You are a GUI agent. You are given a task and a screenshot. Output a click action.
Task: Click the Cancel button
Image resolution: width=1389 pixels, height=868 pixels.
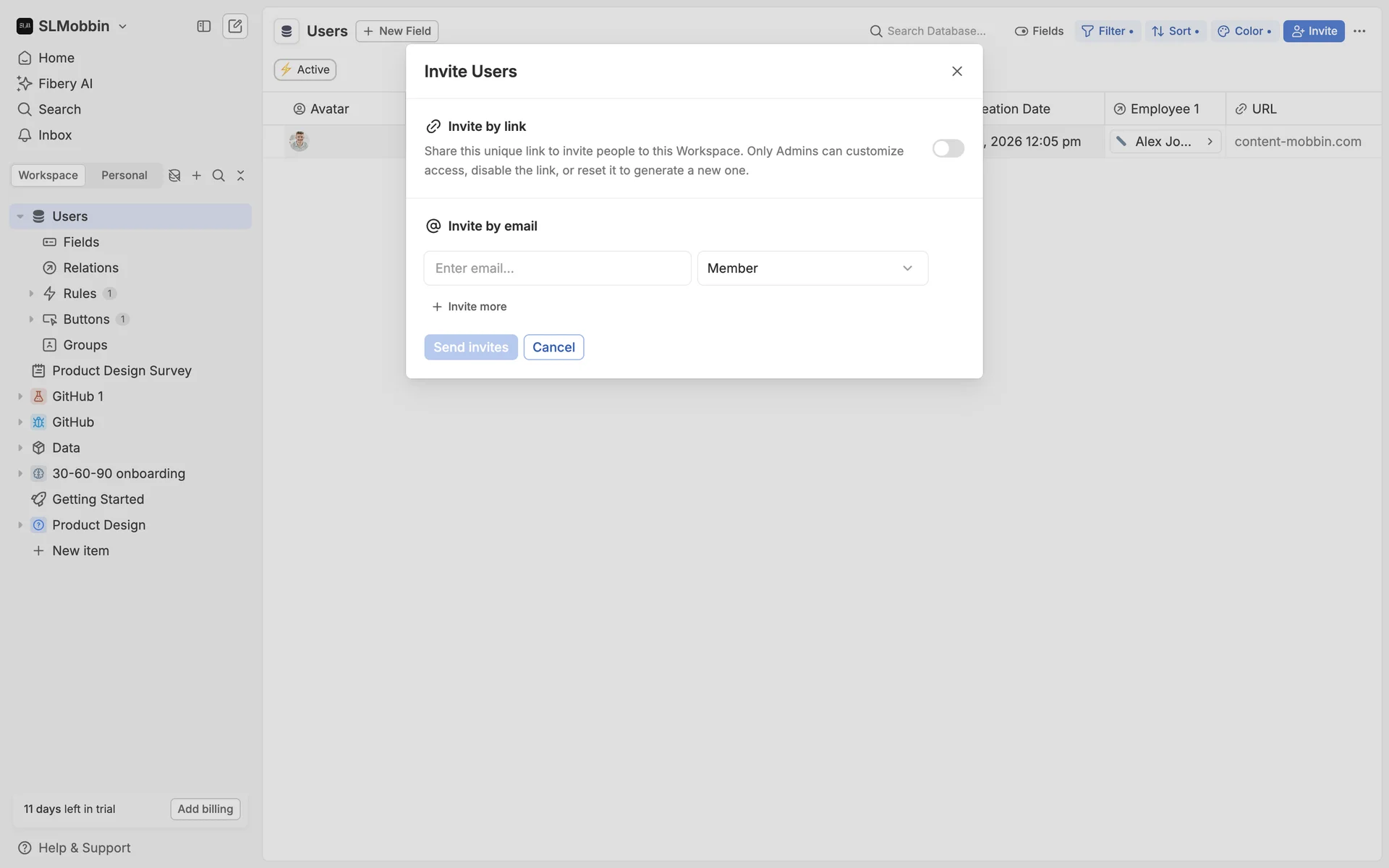(x=553, y=347)
